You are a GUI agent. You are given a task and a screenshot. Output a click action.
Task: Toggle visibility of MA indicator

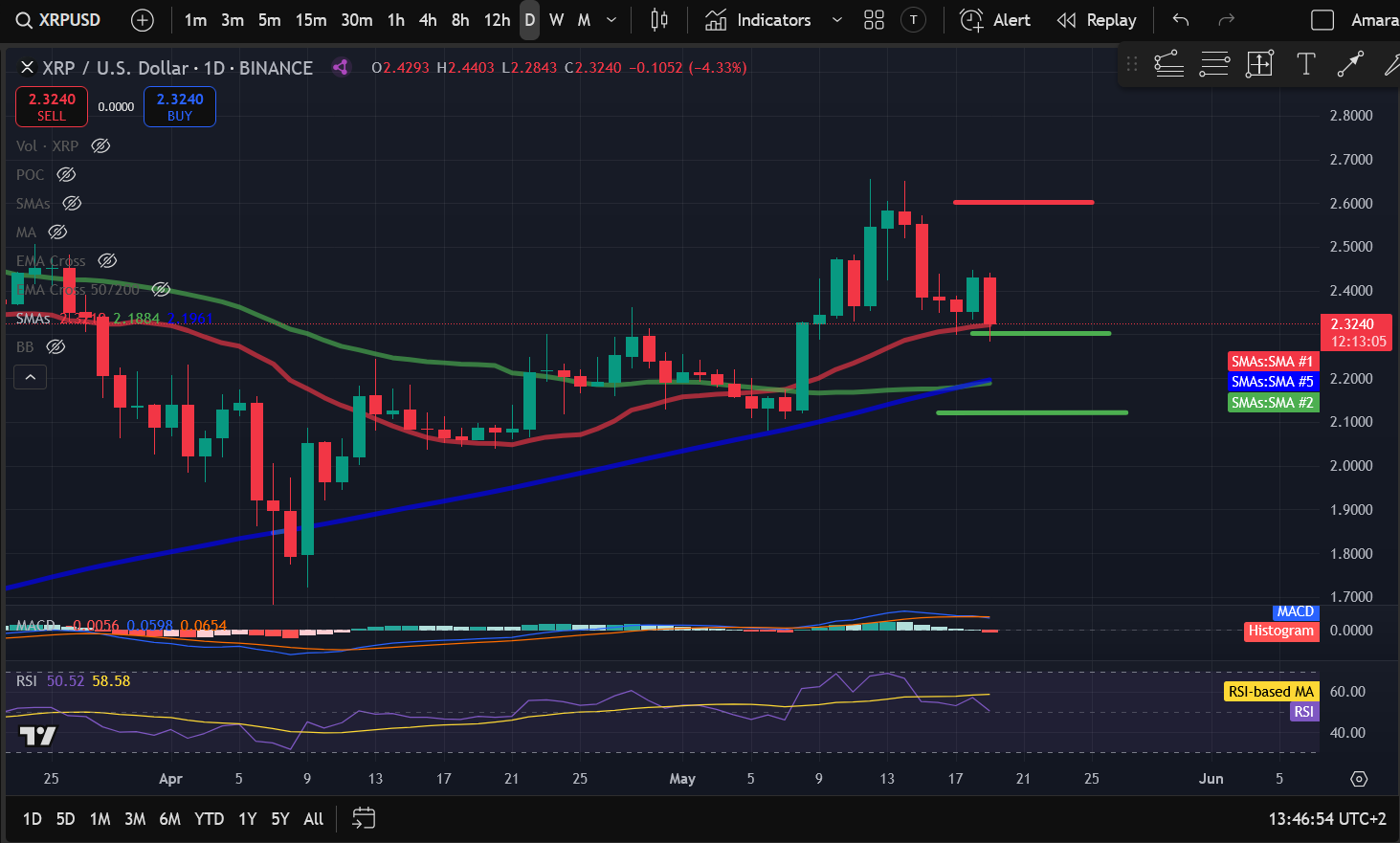[x=57, y=232]
